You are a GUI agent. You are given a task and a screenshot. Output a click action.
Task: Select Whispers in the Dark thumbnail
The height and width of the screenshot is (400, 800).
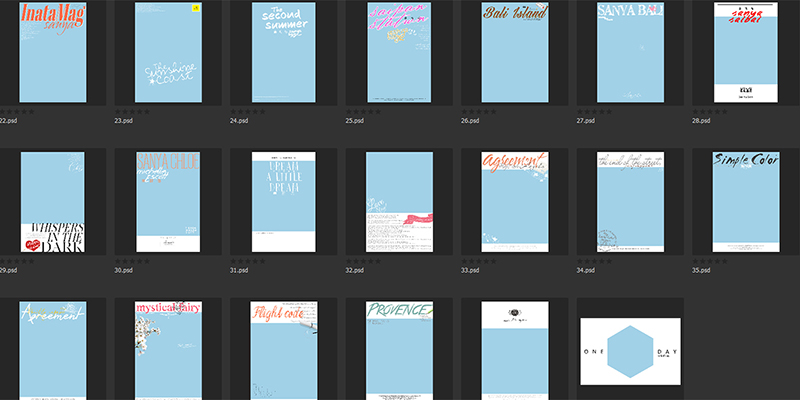53,202
